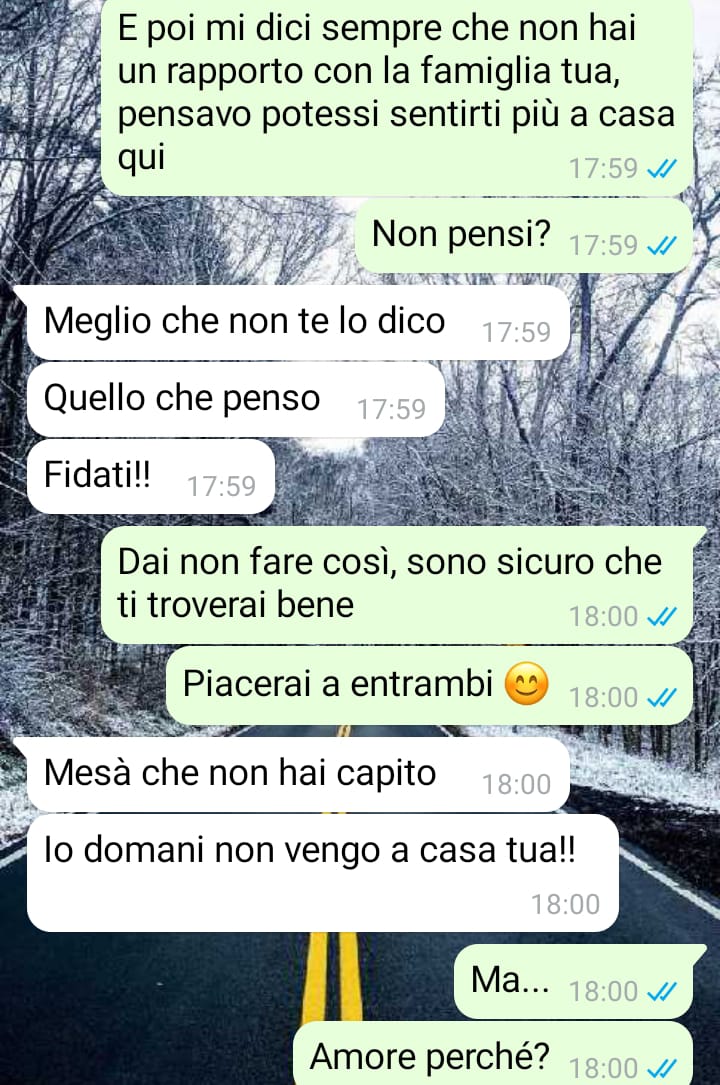This screenshot has width=720, height=1085.
Task: Click double-check ticks on 'Piacerai a entrambi'
Action: point(661,698)
